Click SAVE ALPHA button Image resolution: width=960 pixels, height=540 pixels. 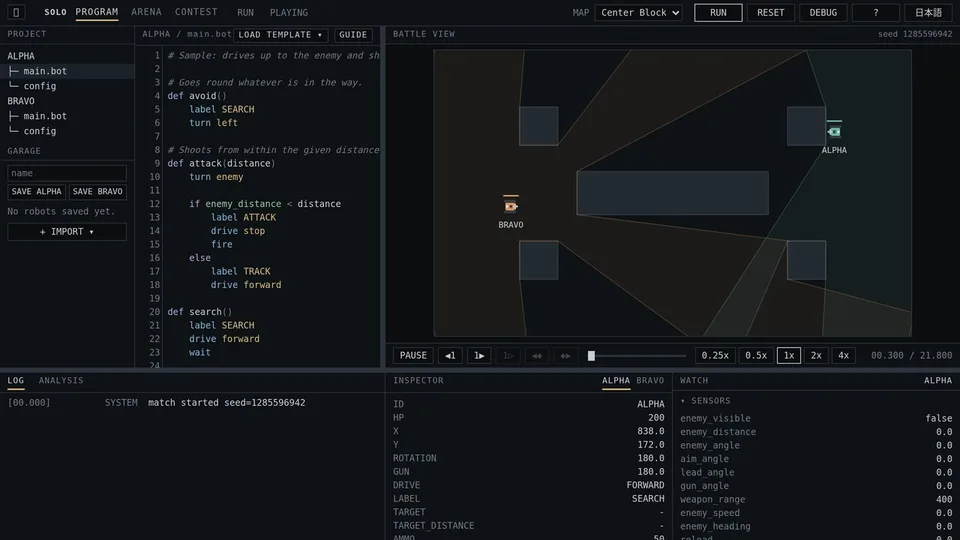[x=37, y=192]
